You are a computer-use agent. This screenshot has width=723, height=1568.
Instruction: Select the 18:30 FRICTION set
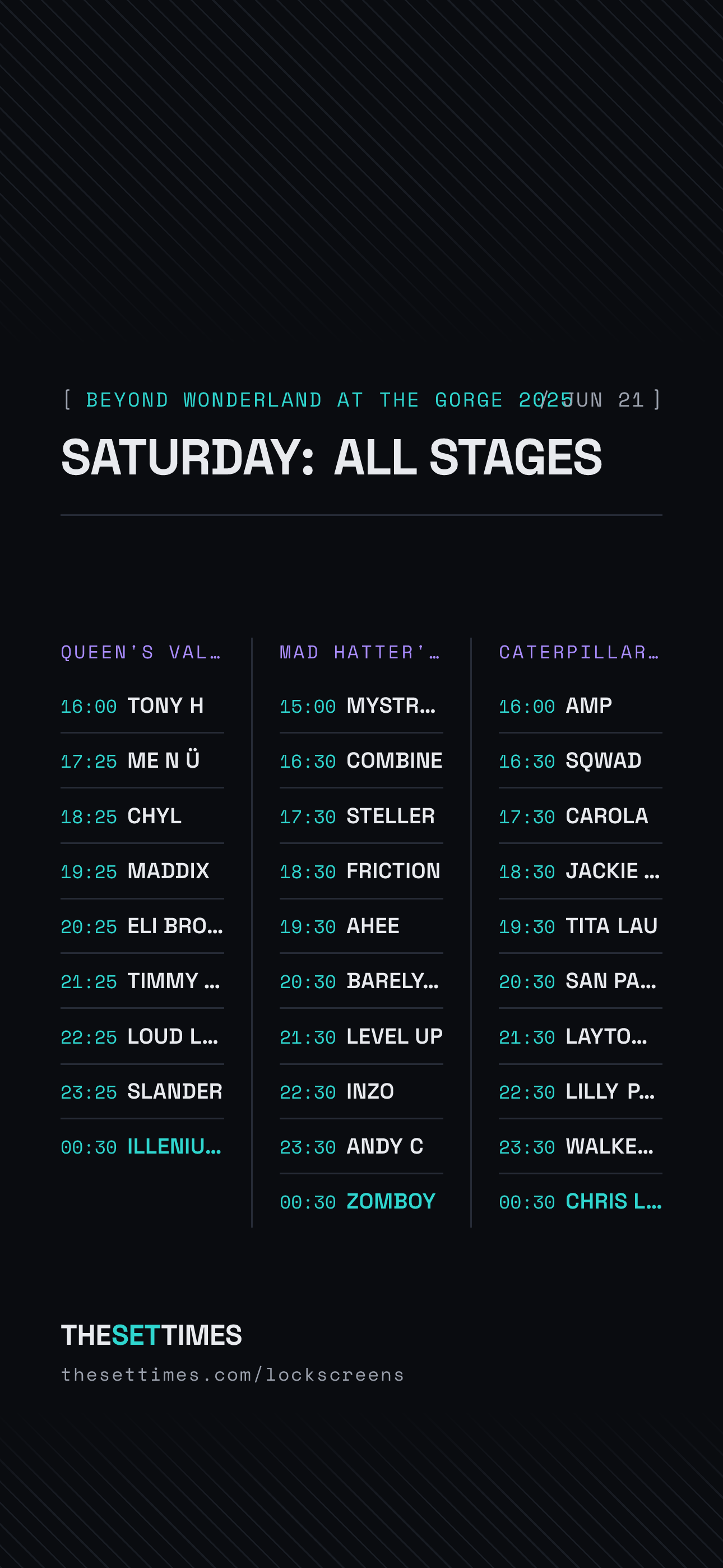[361, 871]
